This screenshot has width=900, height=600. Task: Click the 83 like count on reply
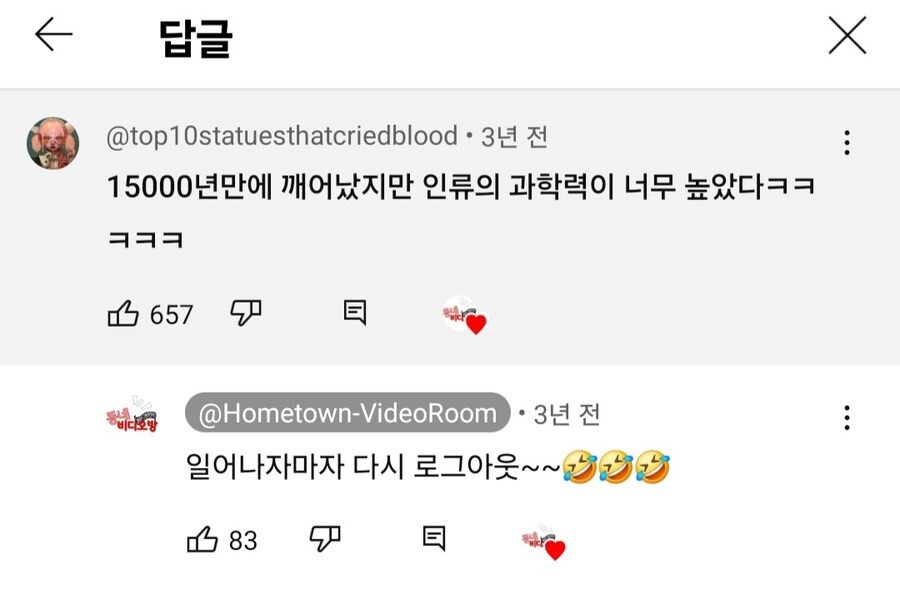coord(243,540)
